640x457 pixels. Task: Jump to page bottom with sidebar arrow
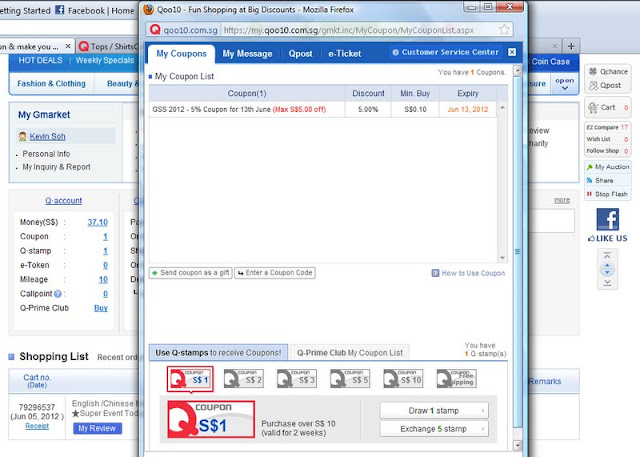point(607,282)
